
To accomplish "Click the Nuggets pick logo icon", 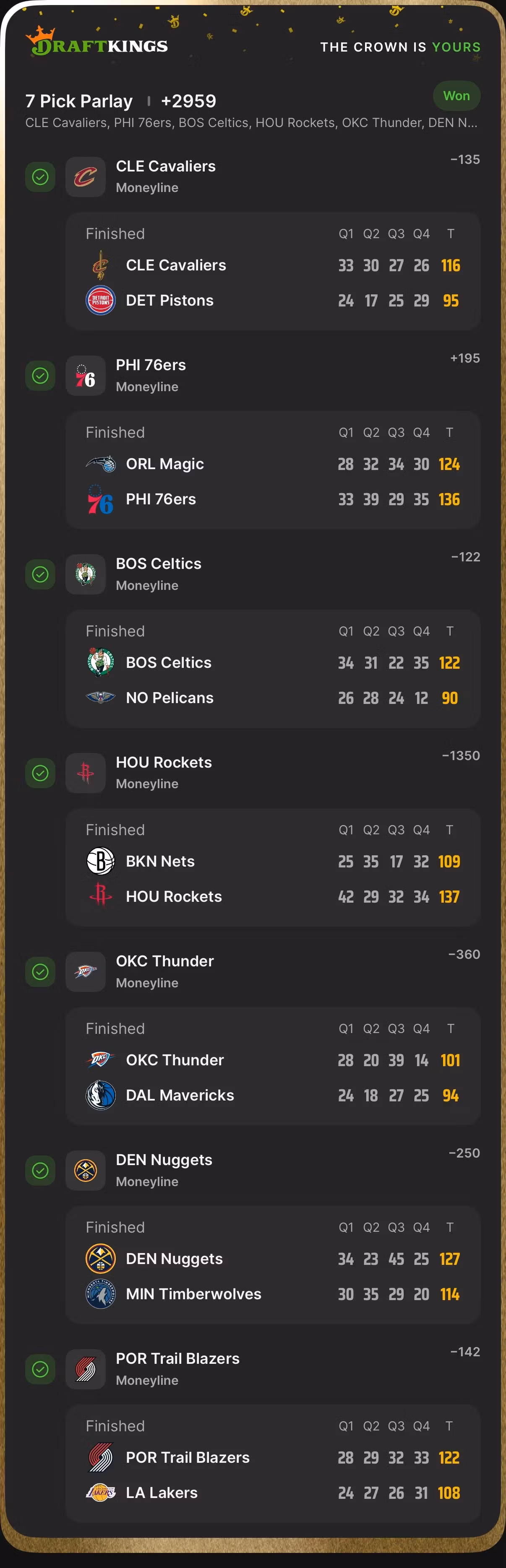I will [x=85, y=1171].
